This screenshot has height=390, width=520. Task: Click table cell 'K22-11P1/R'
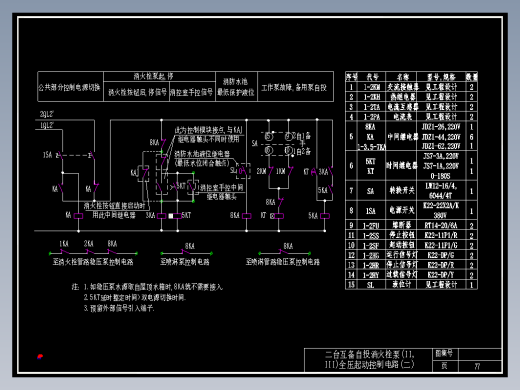pos(441,236)
